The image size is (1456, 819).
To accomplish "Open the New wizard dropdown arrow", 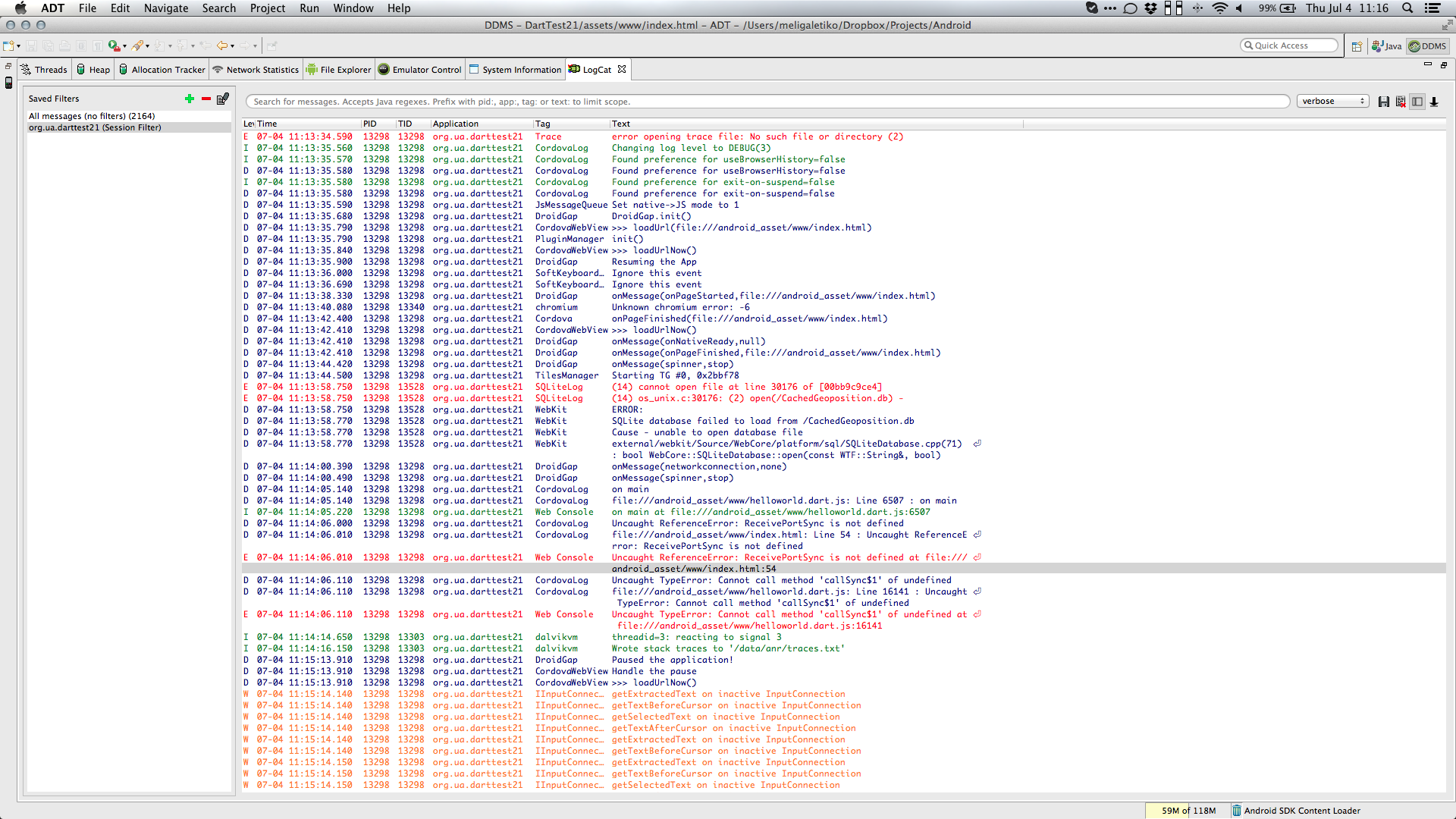I will click(x=18, y=46).
